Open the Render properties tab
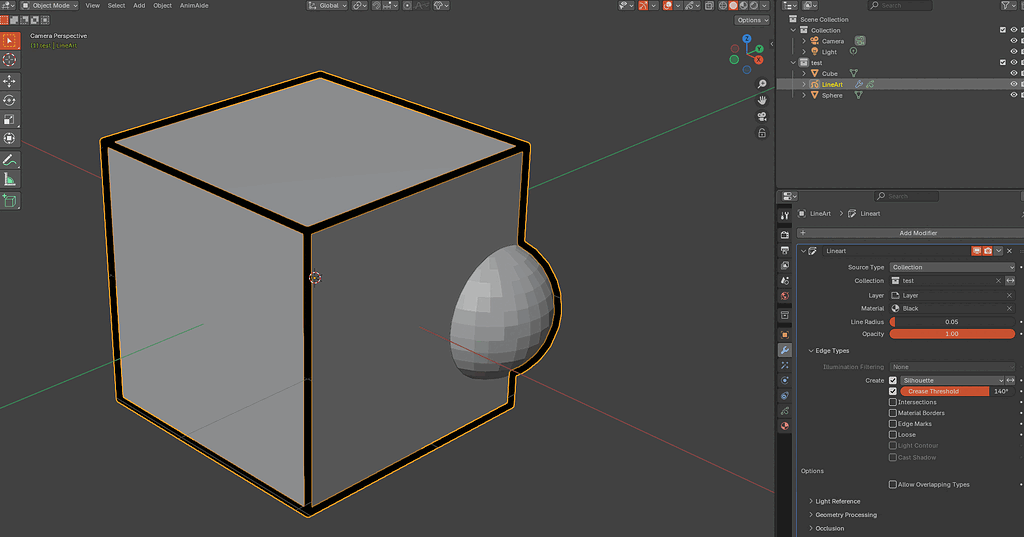Screen dimensions: 1024x537 coord(784,235)
